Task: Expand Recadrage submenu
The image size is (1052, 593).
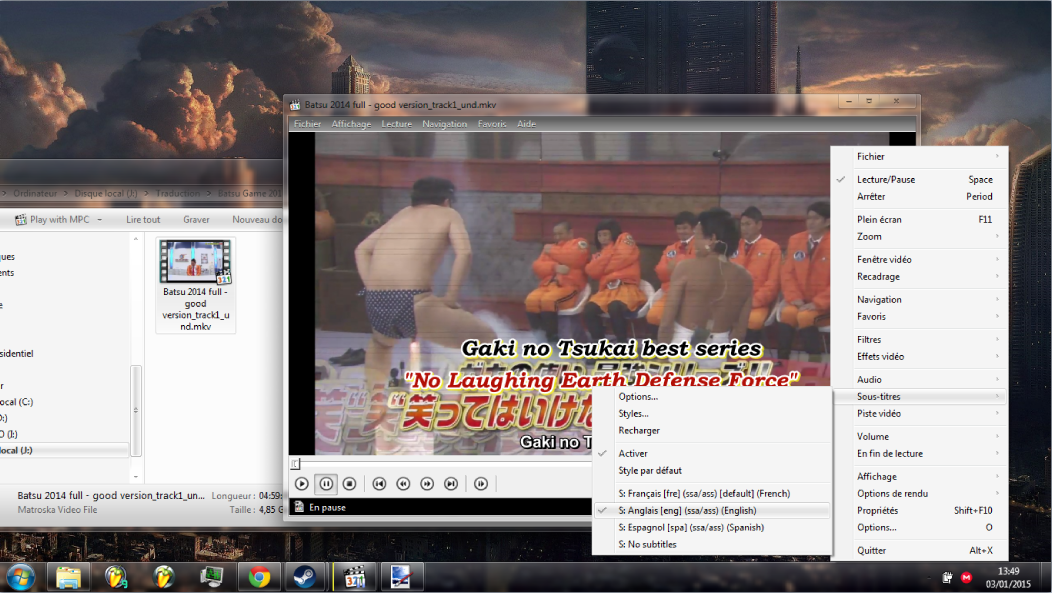Action: [920, 276]
